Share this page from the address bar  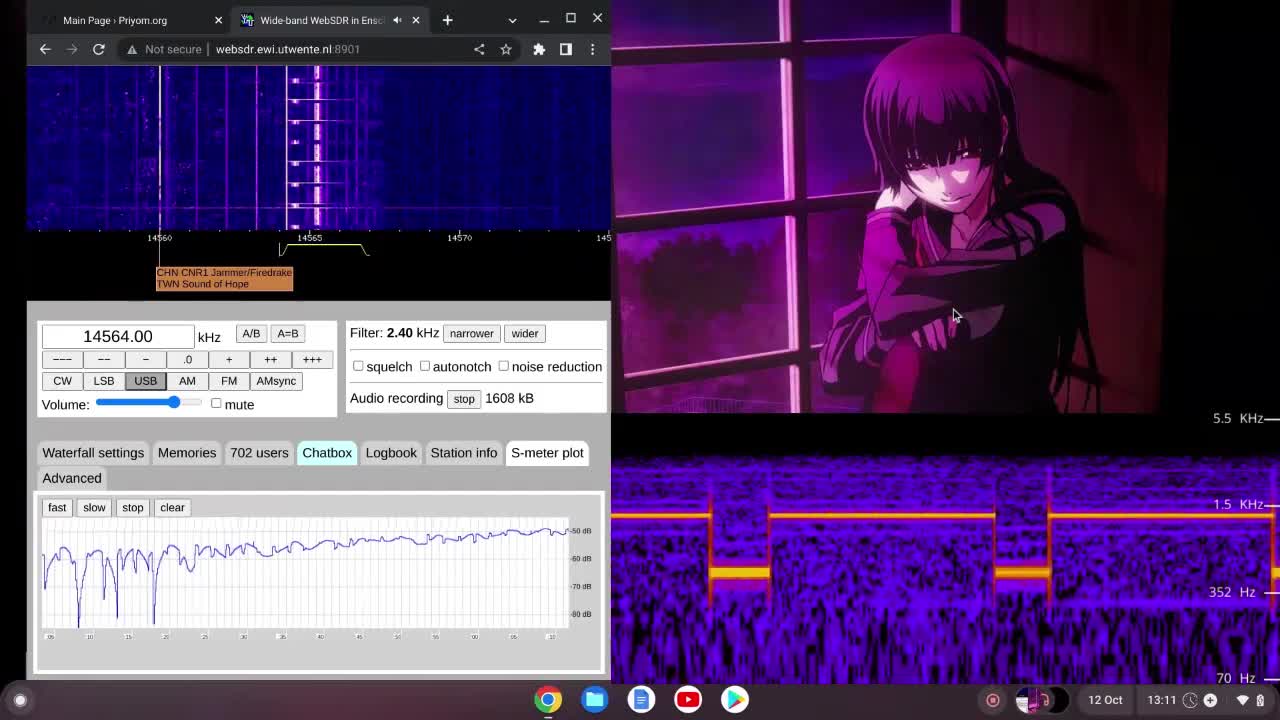479,49
